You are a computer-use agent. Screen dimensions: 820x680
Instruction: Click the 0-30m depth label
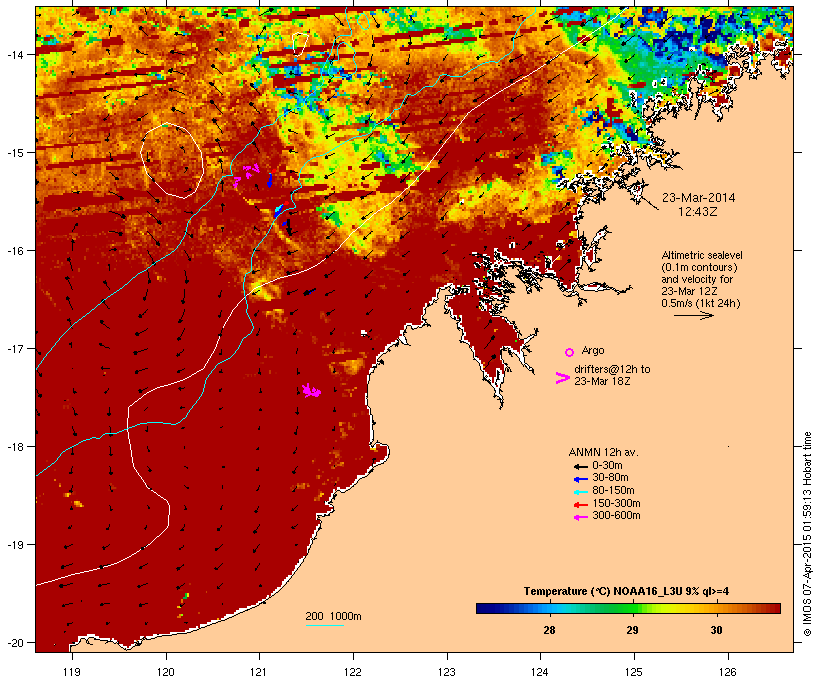point(607,466)
